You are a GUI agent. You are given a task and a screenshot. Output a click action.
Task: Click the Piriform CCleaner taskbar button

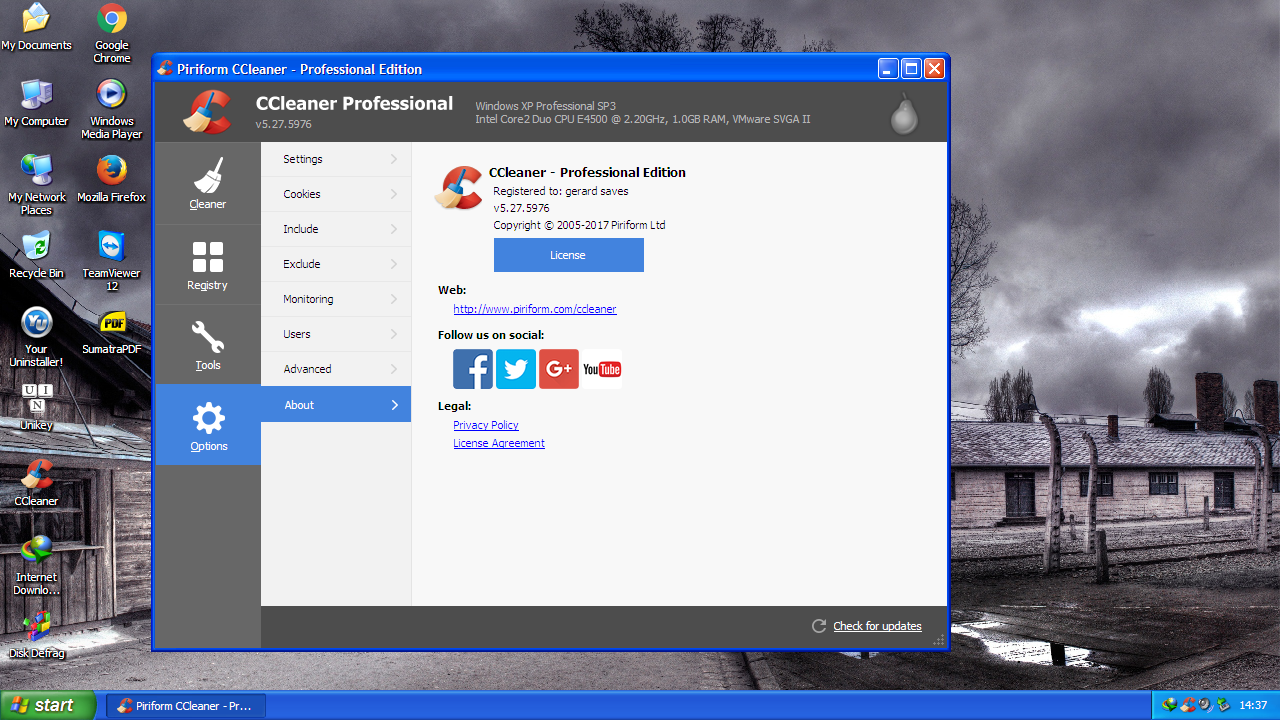tap(186, 705)
